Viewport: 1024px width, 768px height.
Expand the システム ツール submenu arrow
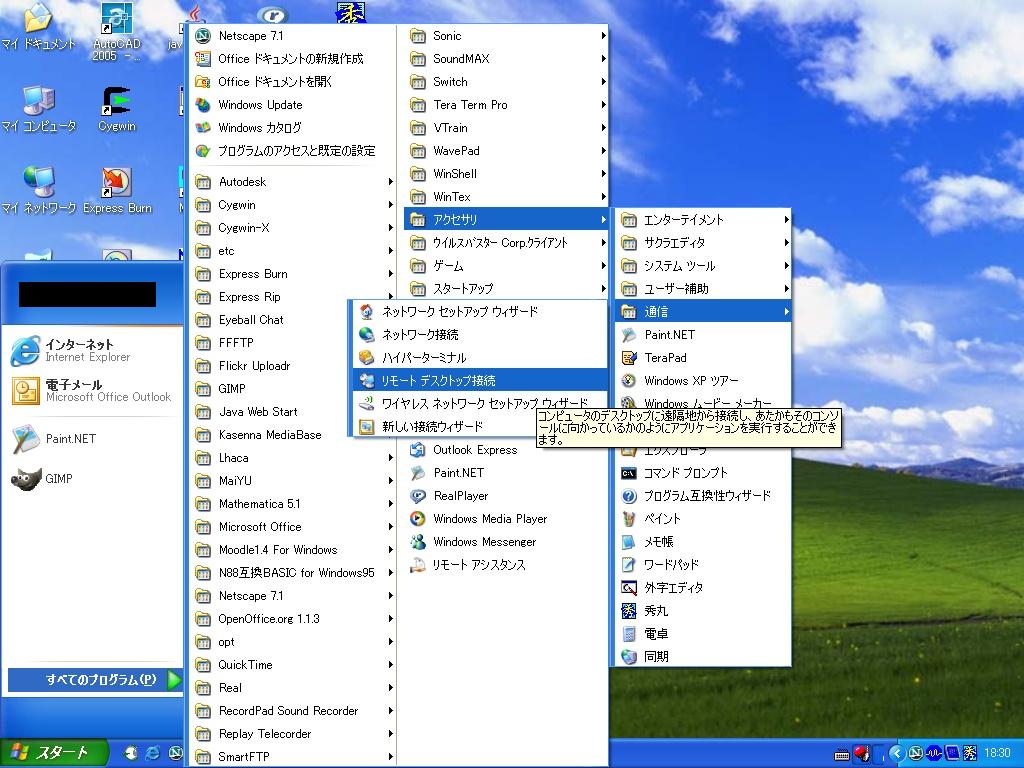pos(786,266)
